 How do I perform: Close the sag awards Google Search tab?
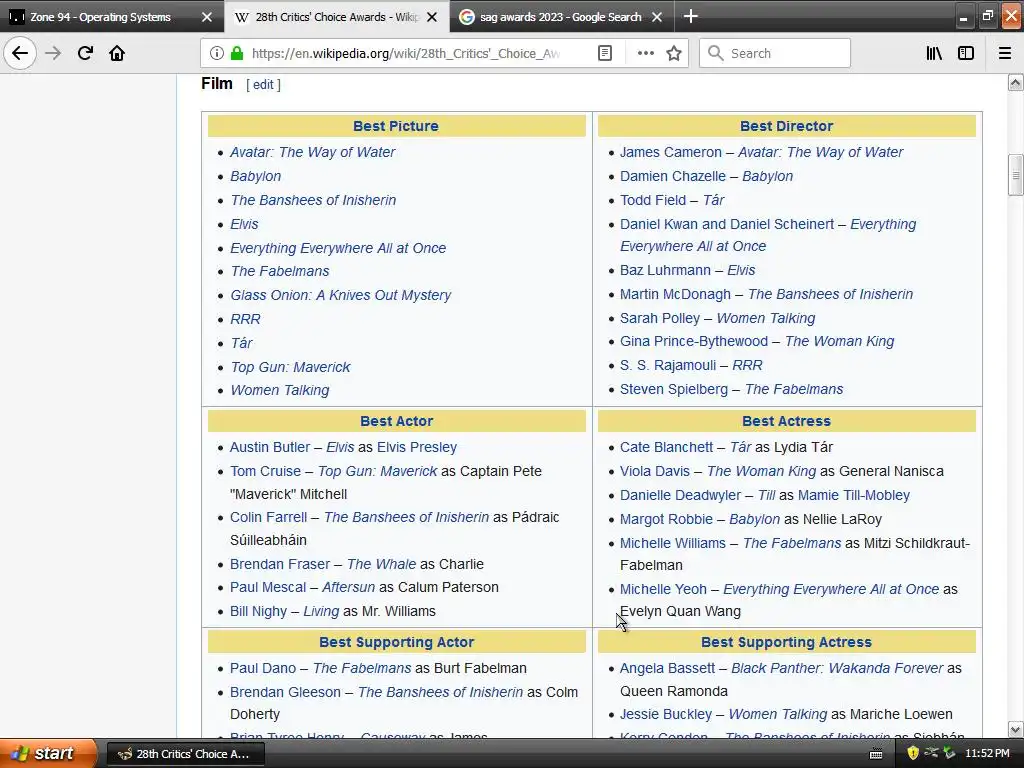(657, 17)
